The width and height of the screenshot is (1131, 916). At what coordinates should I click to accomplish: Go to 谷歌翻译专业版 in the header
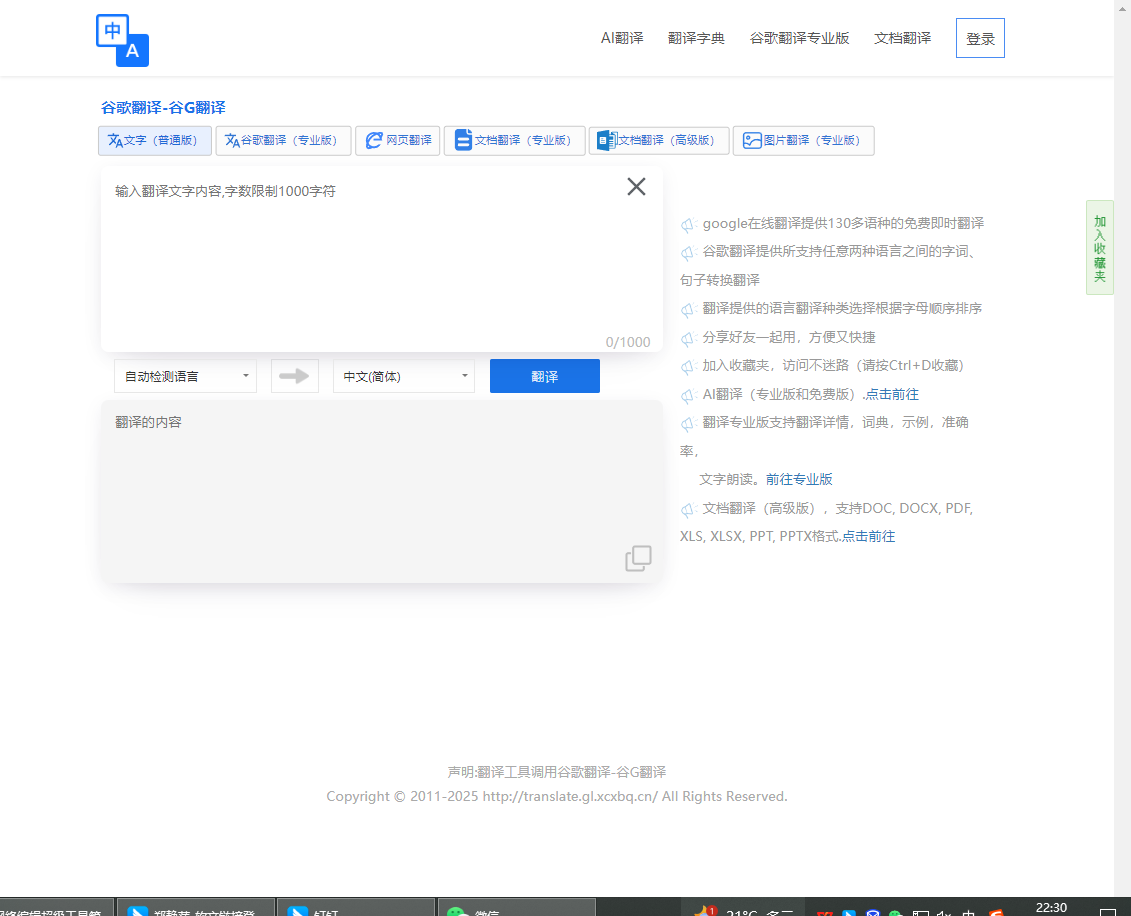coord(799,38)
